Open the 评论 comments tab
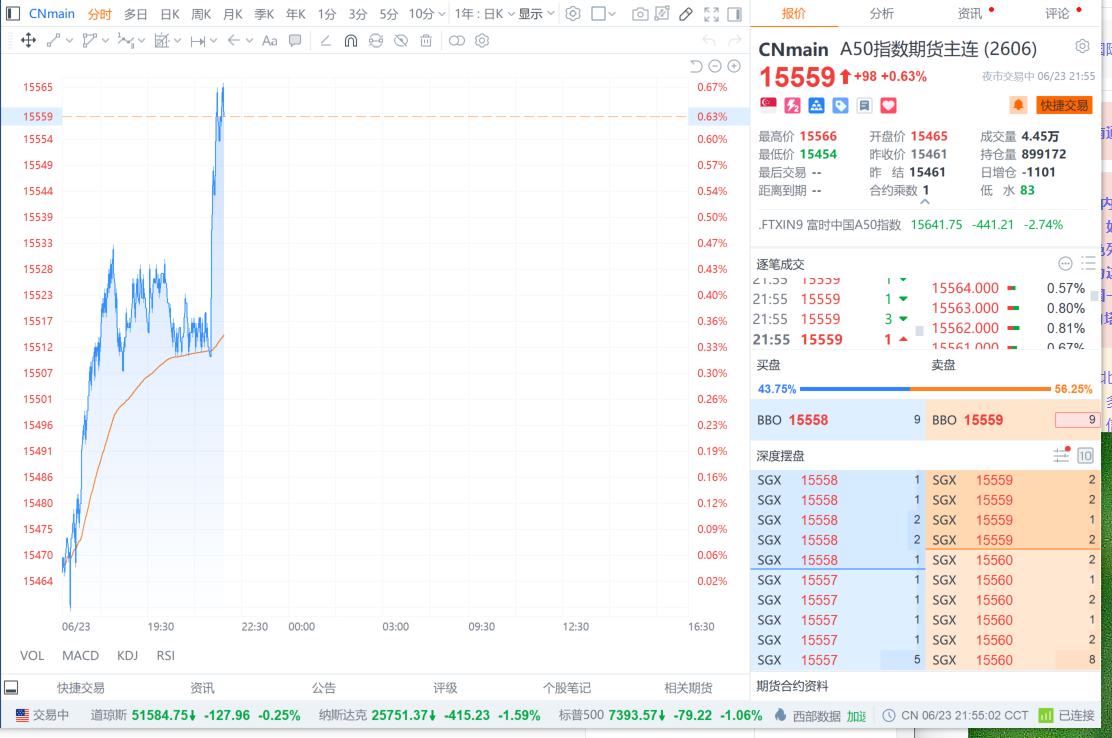 [x=1057, y=13]
